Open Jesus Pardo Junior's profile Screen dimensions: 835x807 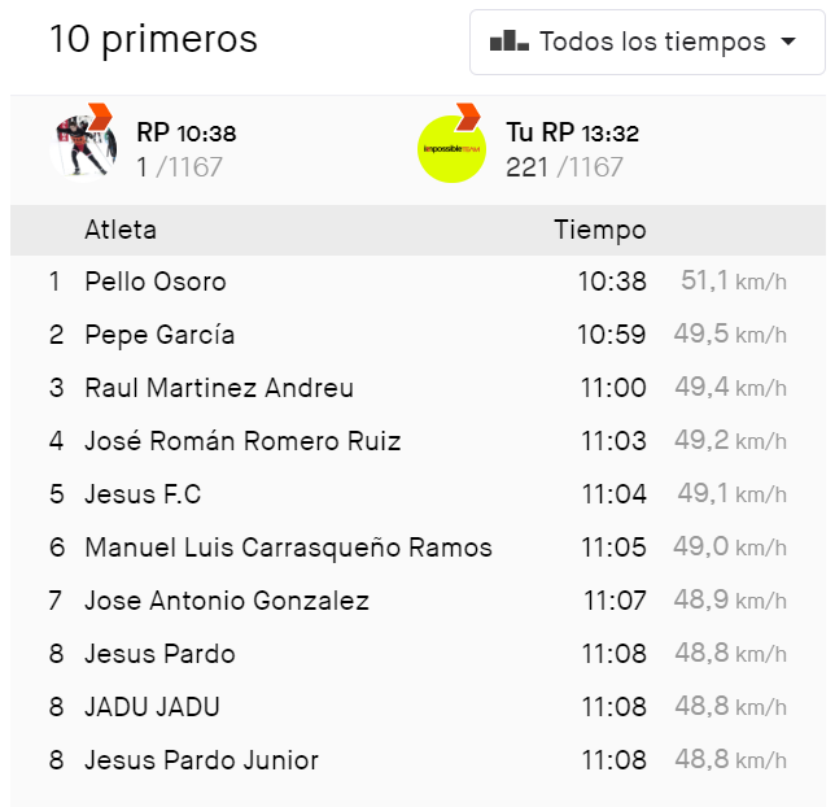click(x=201, y=760)
